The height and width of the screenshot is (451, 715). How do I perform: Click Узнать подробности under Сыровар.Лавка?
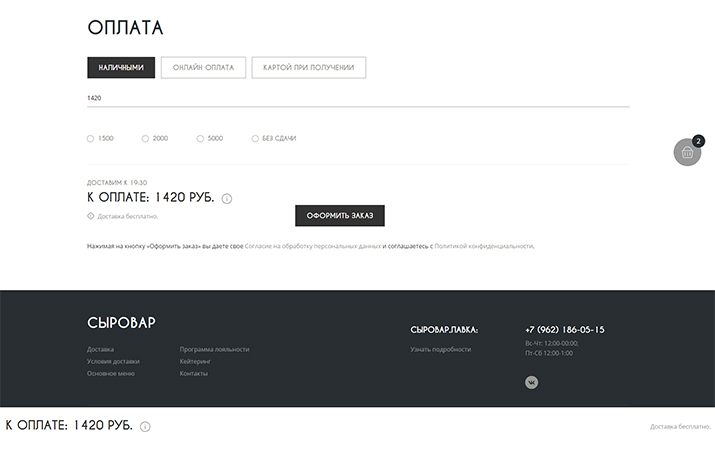point(440,349)
